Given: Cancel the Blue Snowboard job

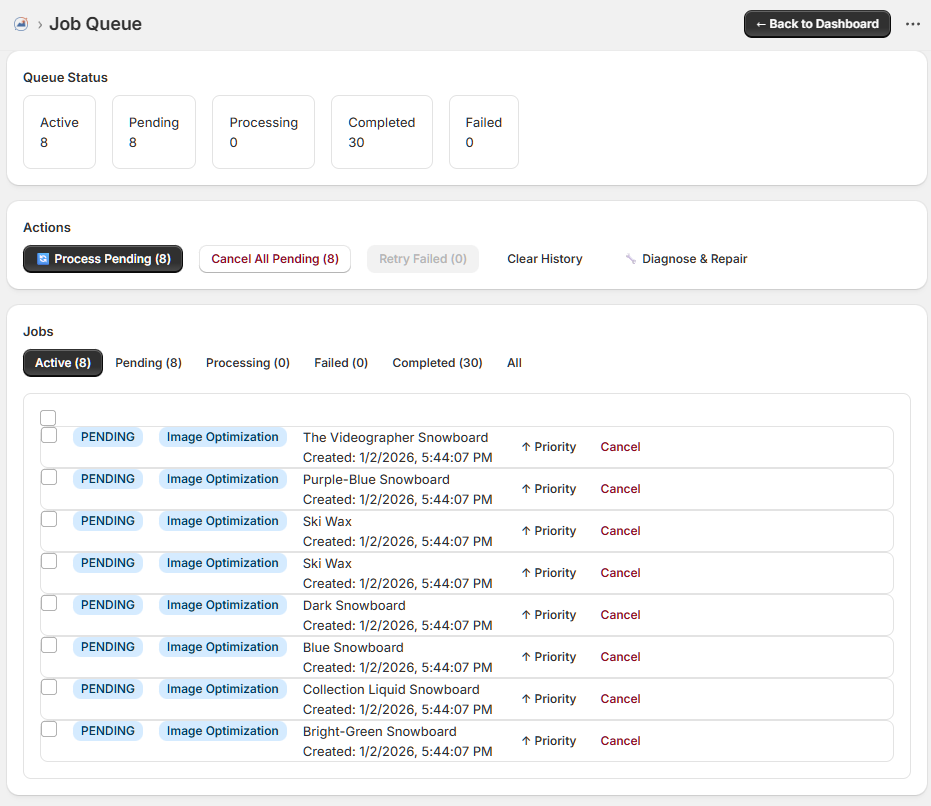Looking at the screenshot, I should pos(620,657).
